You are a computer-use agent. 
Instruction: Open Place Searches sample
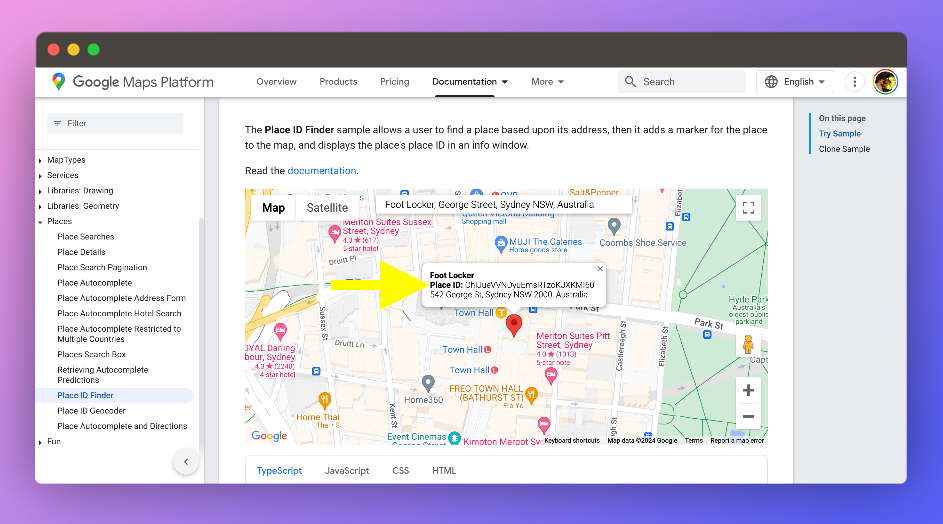85,236
